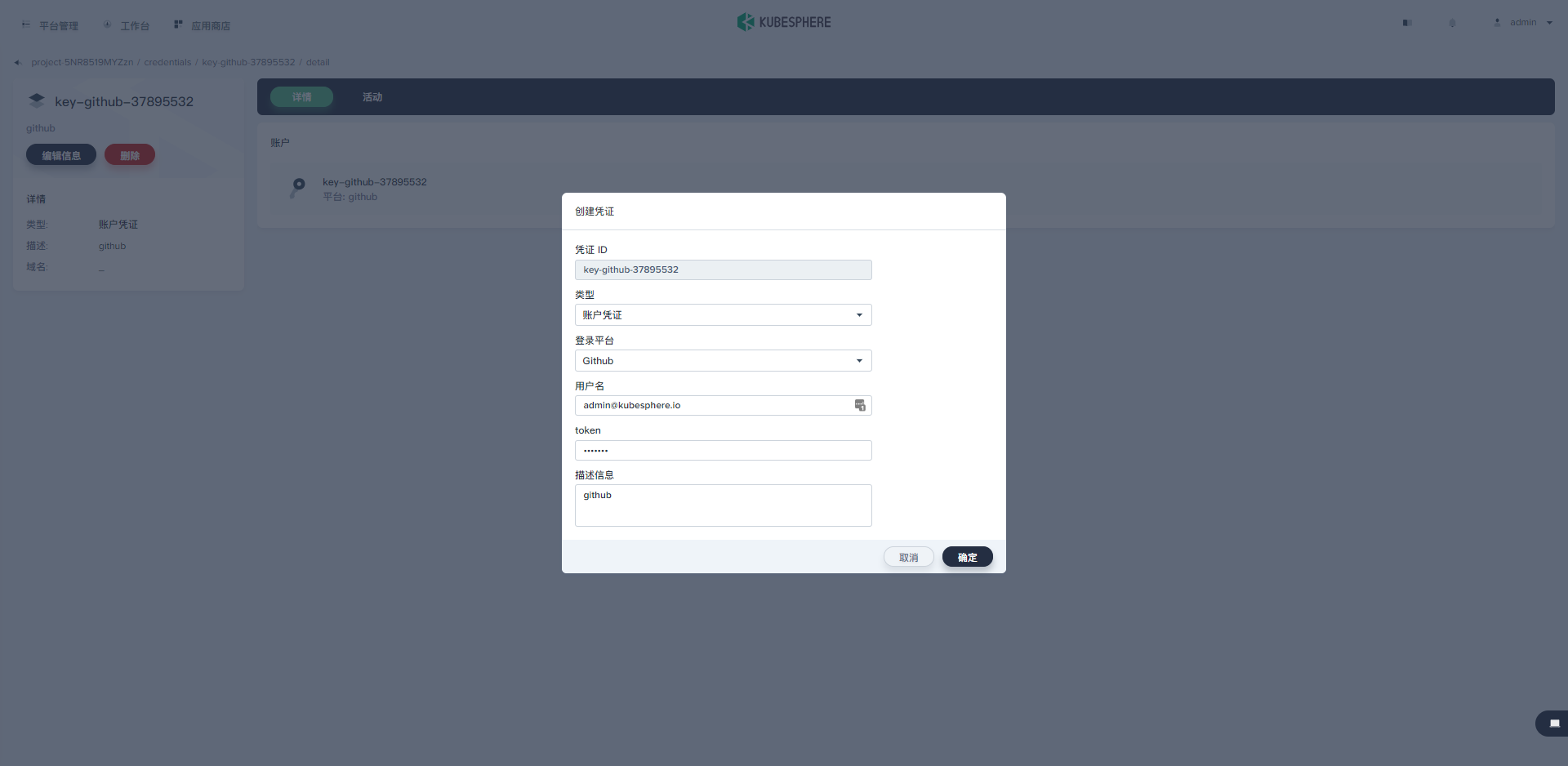
Task: Open the credentials breadcrumb link
Action: click(167, 62)
